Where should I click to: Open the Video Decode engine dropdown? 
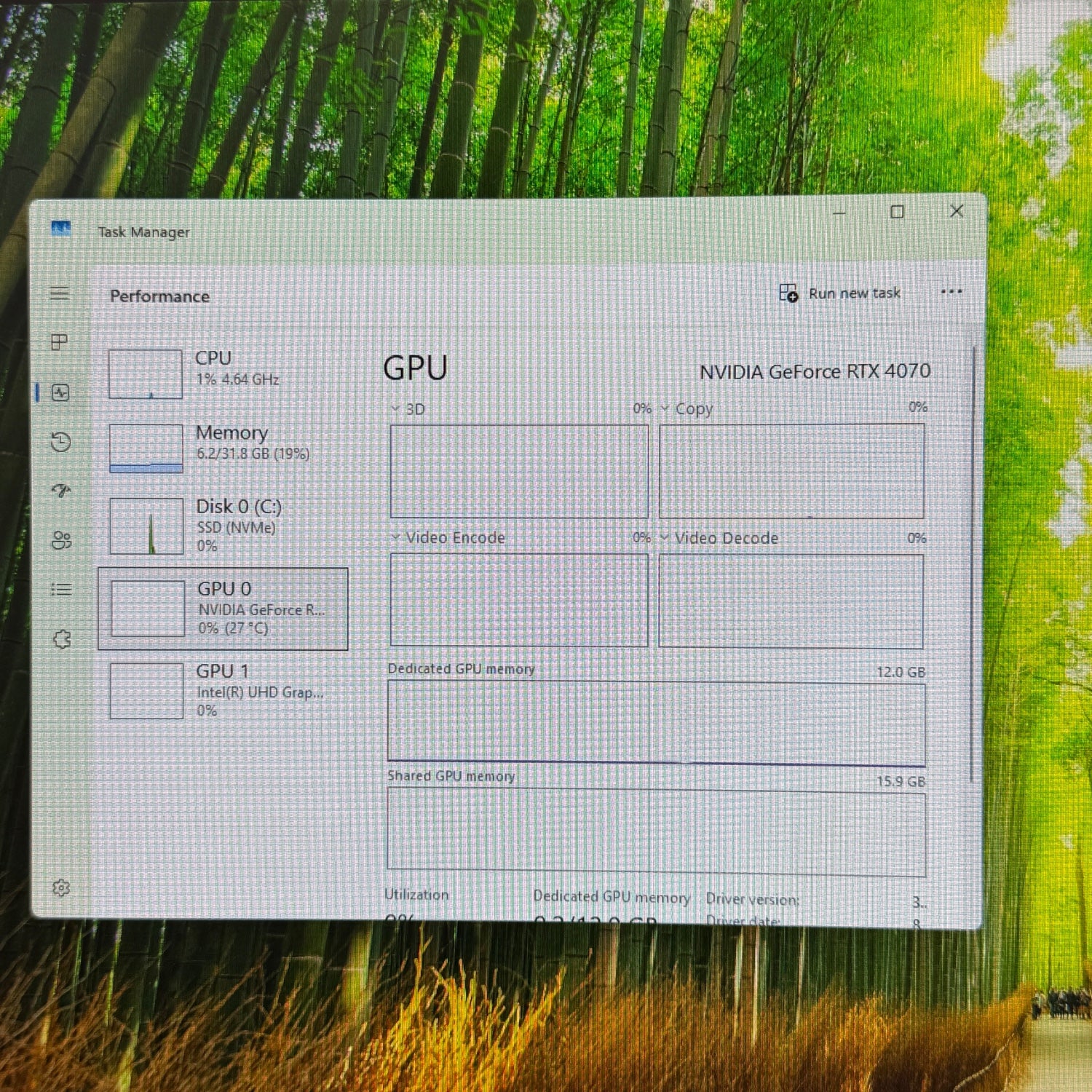pyautogui.click(x=665, y=537)
